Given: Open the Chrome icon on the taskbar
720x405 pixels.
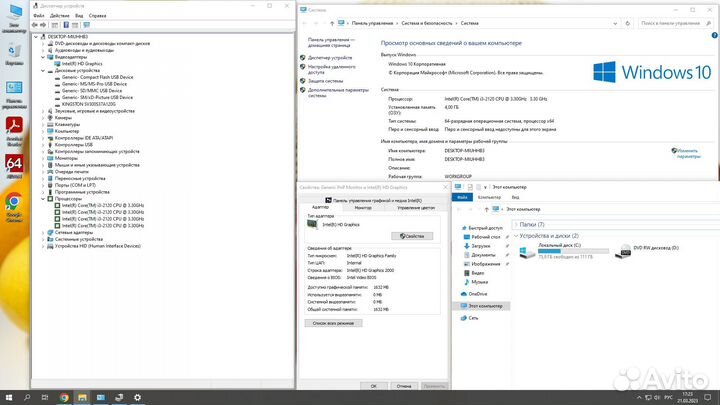Looking at the screenshot, I should coord(64,398).
